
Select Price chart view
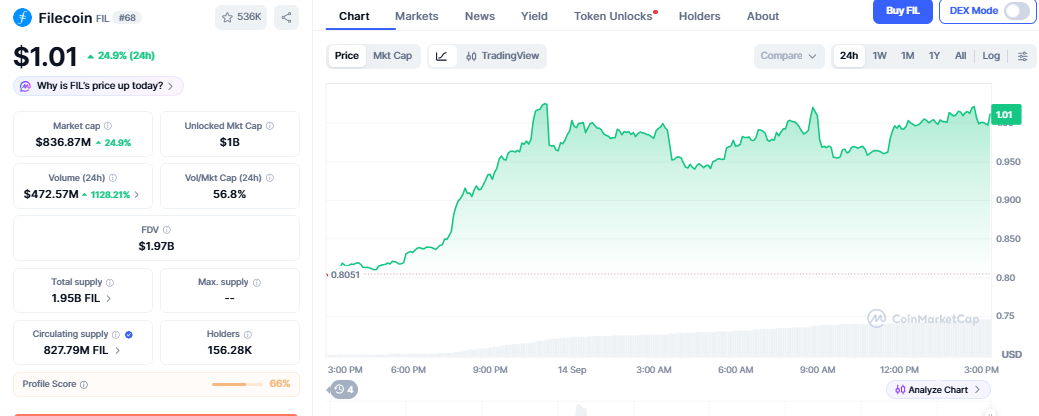(x=347, y=56)
